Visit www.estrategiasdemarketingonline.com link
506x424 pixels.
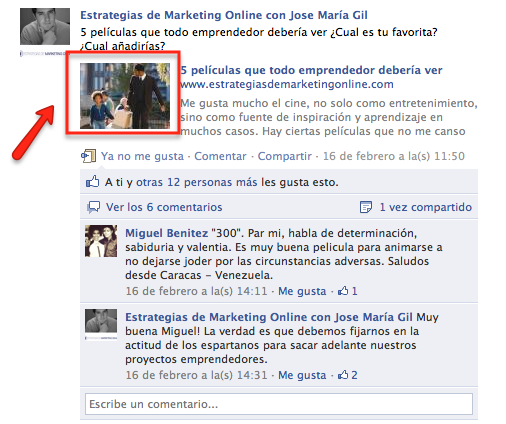[x=287, y=84]
